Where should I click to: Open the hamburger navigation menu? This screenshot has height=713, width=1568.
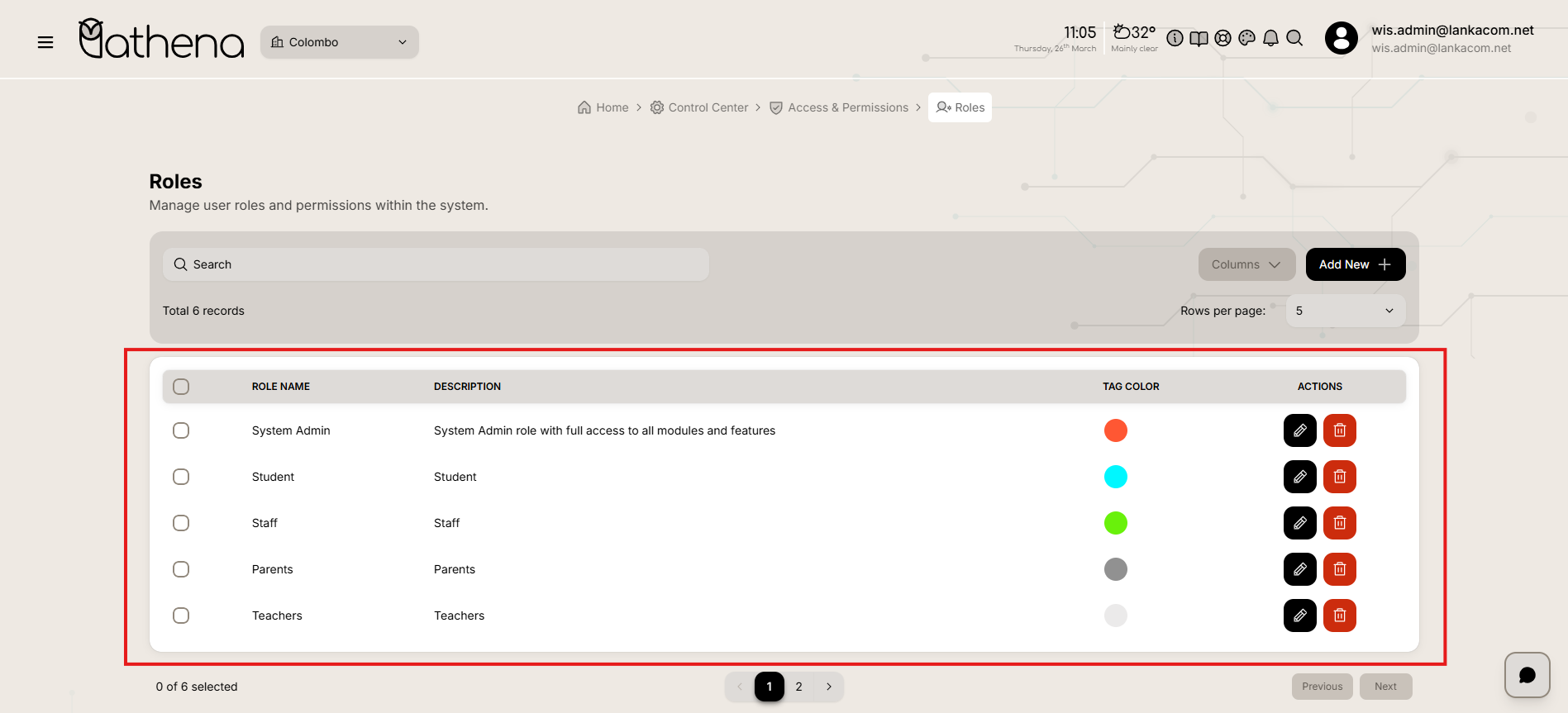[x=45, y=42]
